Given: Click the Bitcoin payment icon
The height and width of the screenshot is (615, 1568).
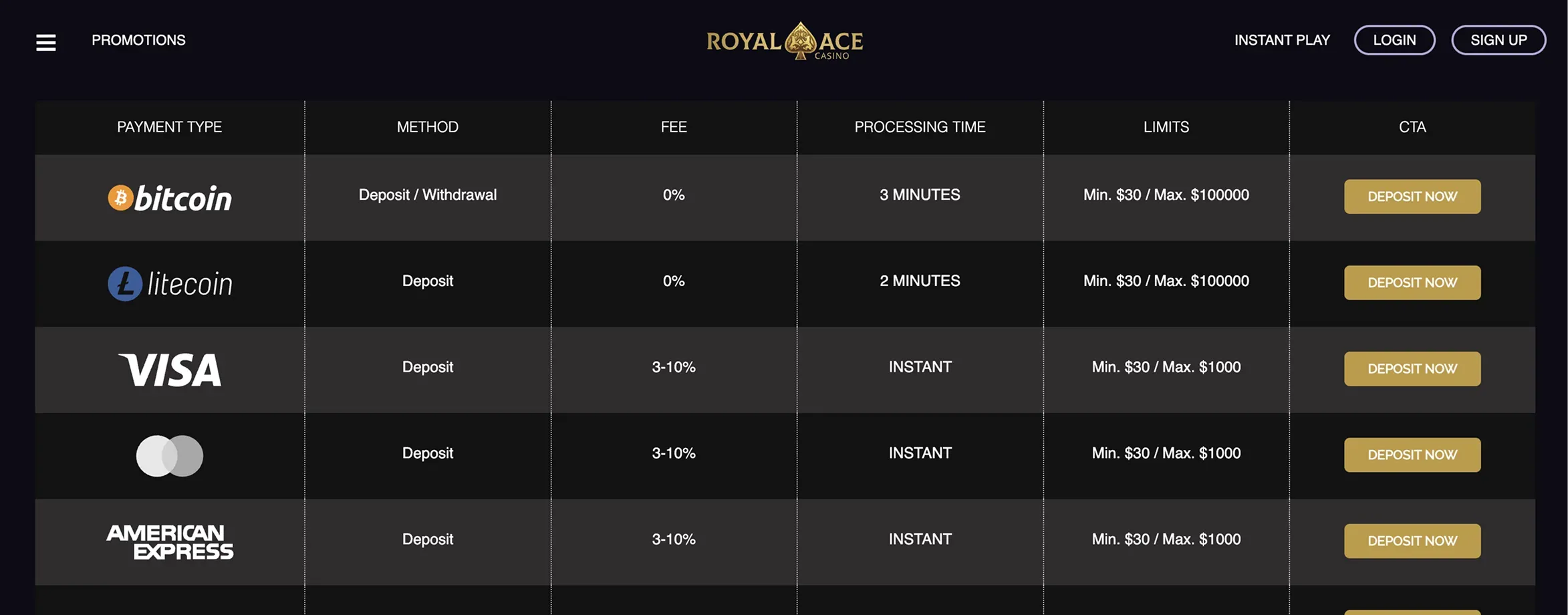Looking at the screenshot, I should tap(169, 197).
